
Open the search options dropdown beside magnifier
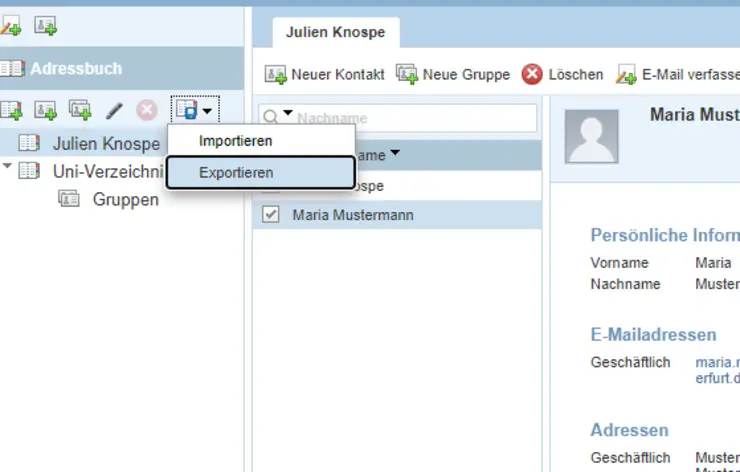pos(288,115)
